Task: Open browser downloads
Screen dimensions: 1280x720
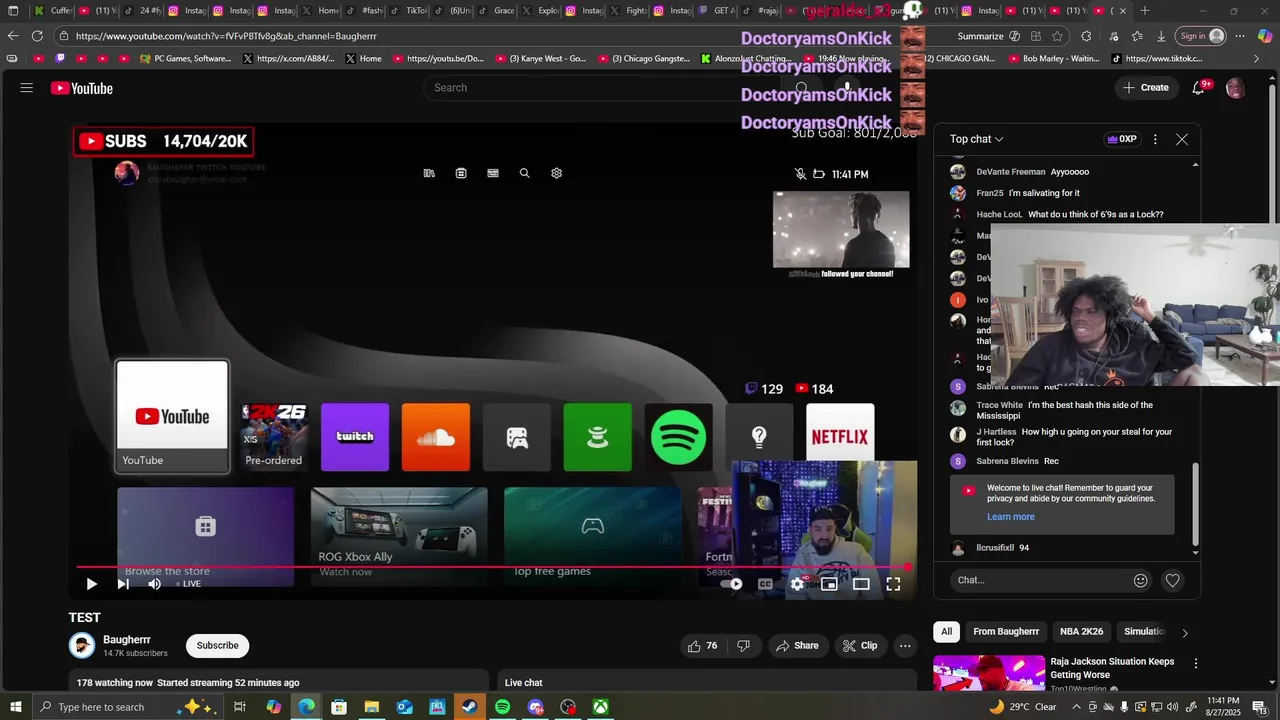Action: coord(1161,36)
